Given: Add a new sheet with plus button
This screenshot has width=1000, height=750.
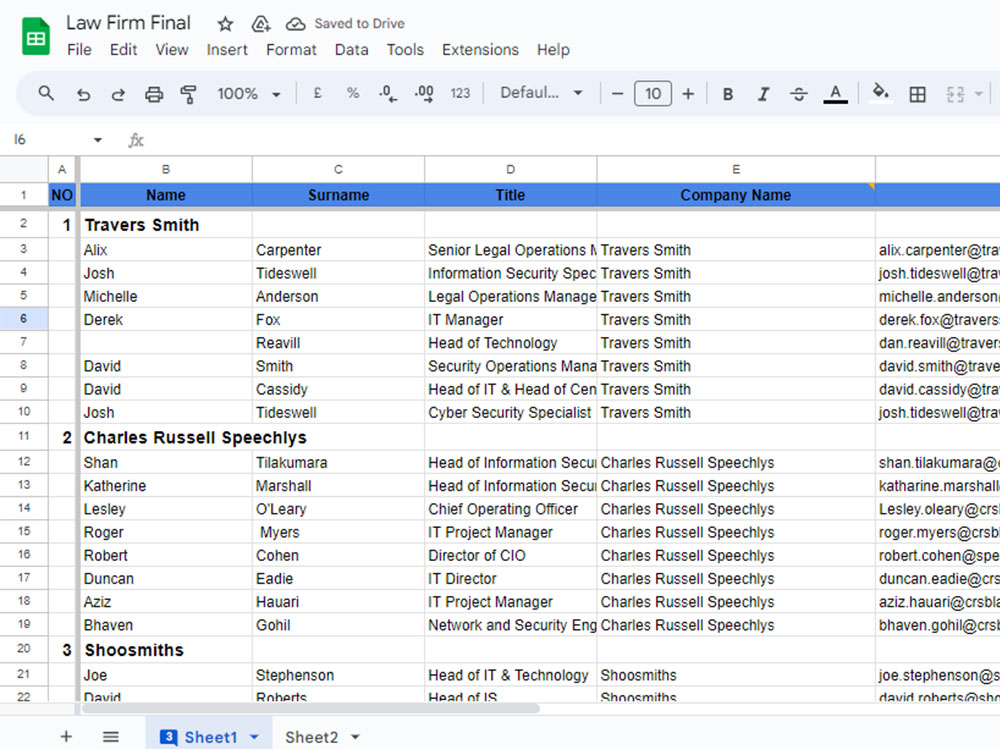Looking at the screenshot, I should coord(66,737).
